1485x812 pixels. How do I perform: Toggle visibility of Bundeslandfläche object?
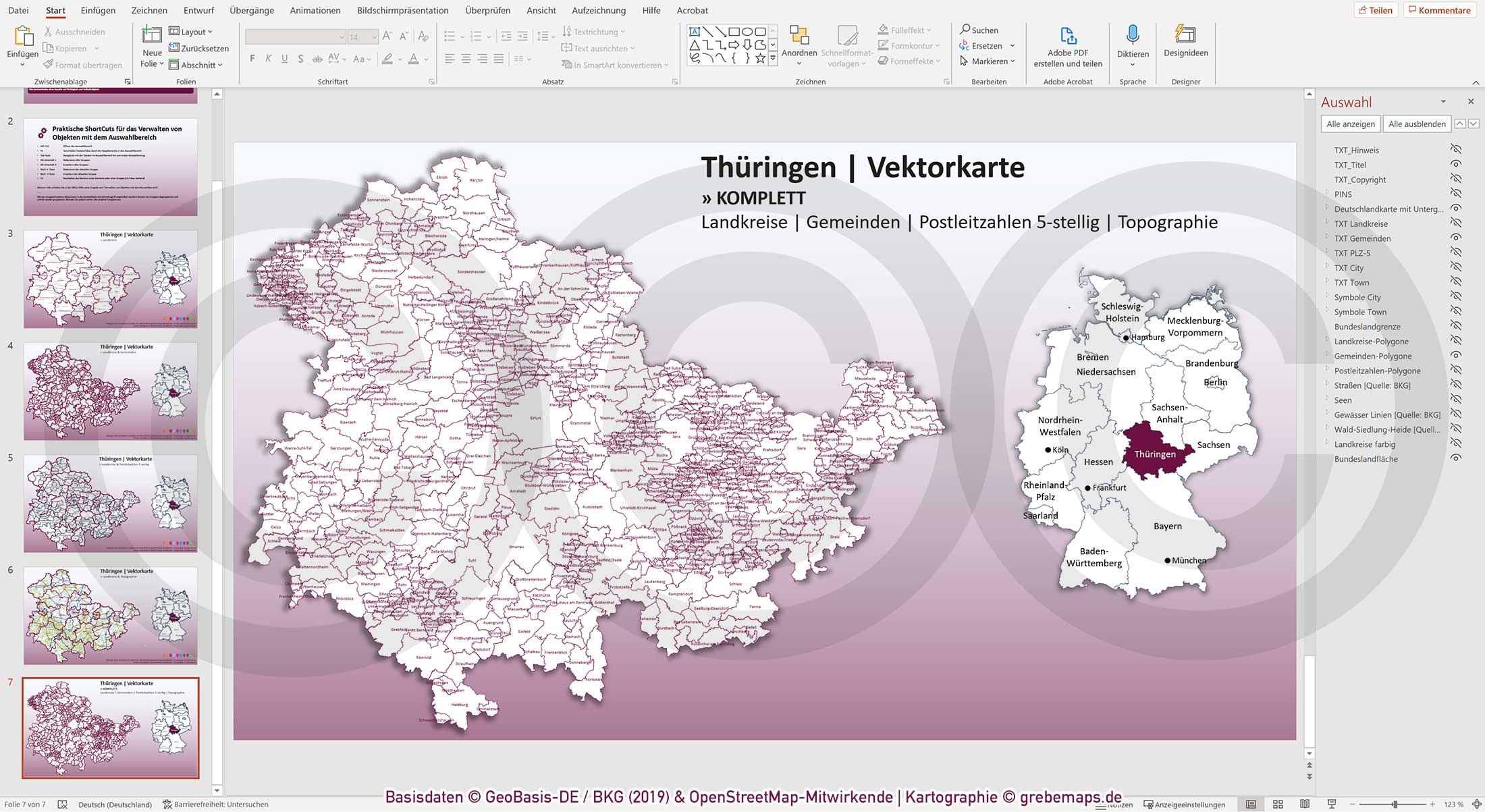click(x=1456, y=458)
